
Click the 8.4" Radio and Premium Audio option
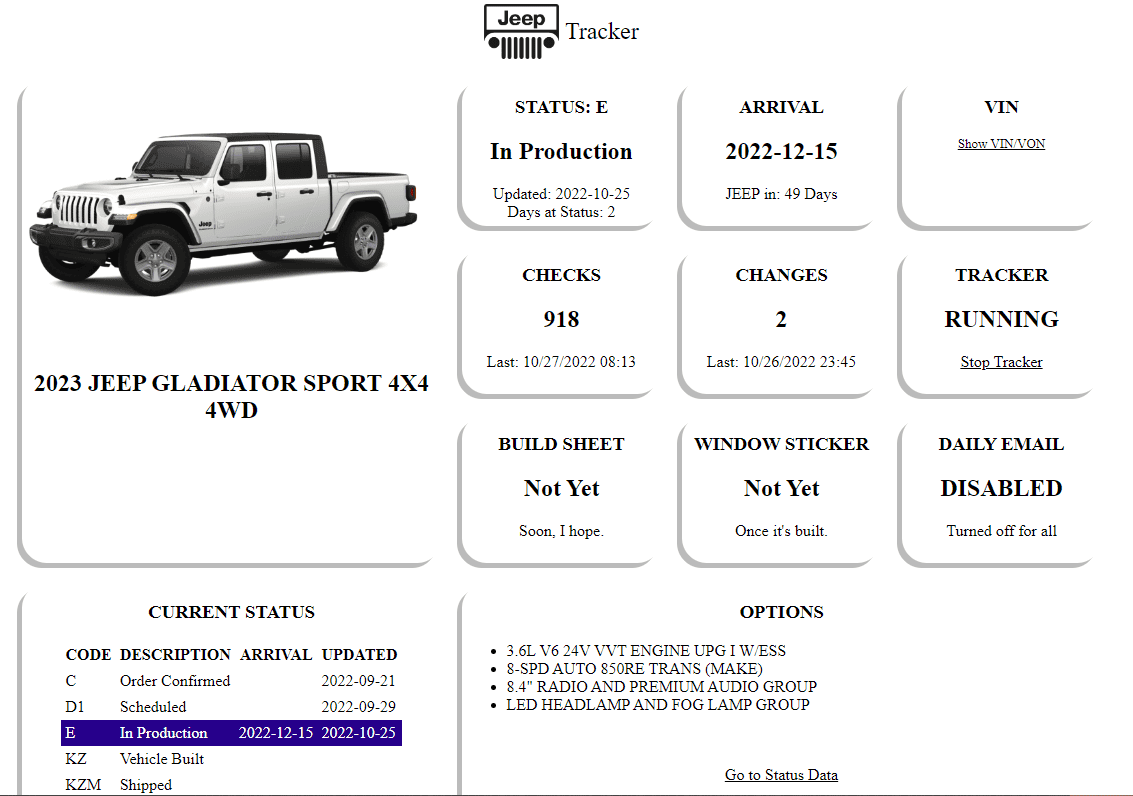click(x=661, y=686)
